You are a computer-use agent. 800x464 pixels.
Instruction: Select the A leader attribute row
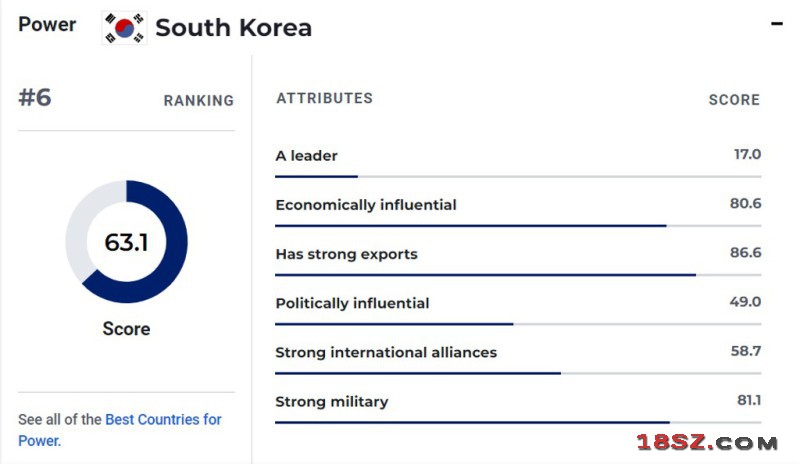518,162
